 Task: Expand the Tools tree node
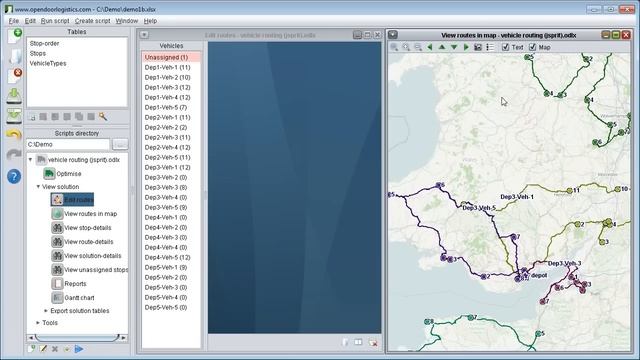(38, 322)
